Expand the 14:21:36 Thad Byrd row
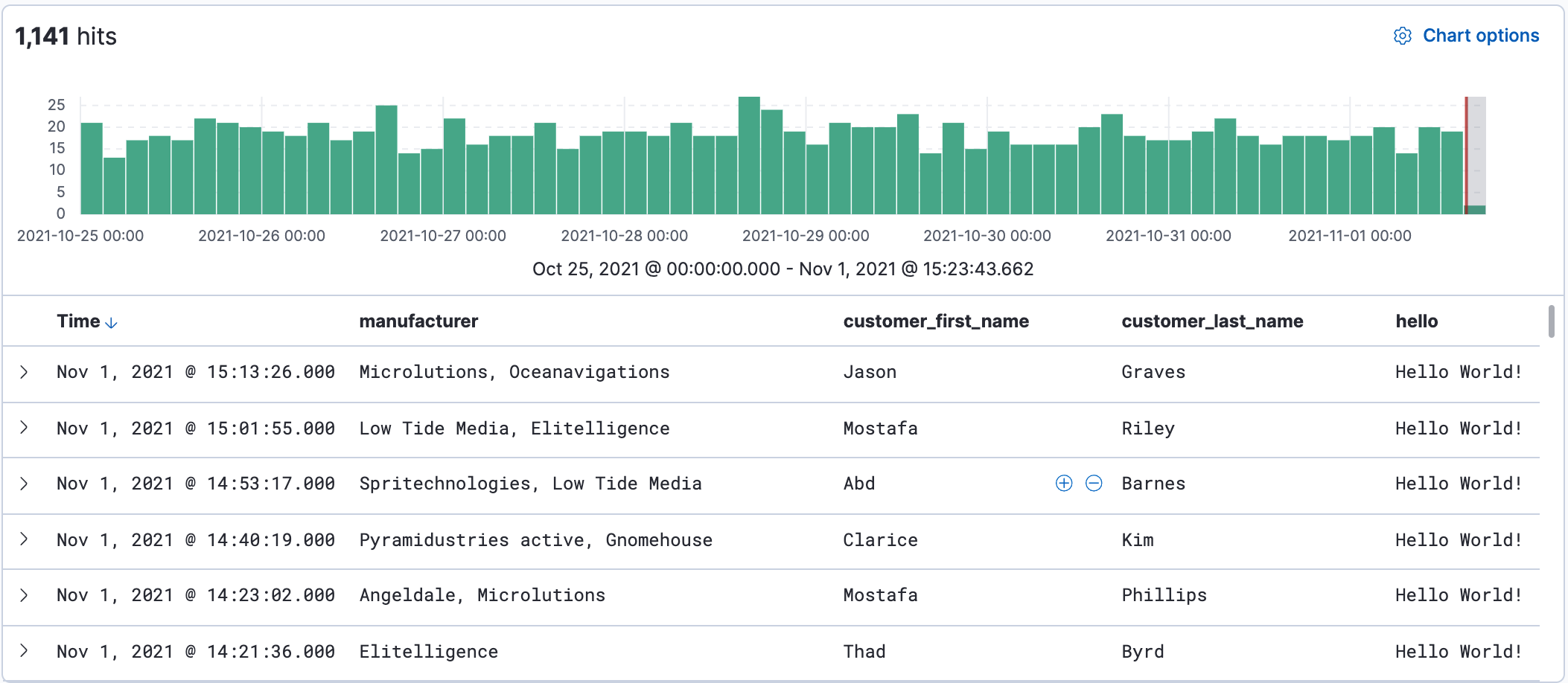This screenshot has width=1568, height=683. pos(24,651)
